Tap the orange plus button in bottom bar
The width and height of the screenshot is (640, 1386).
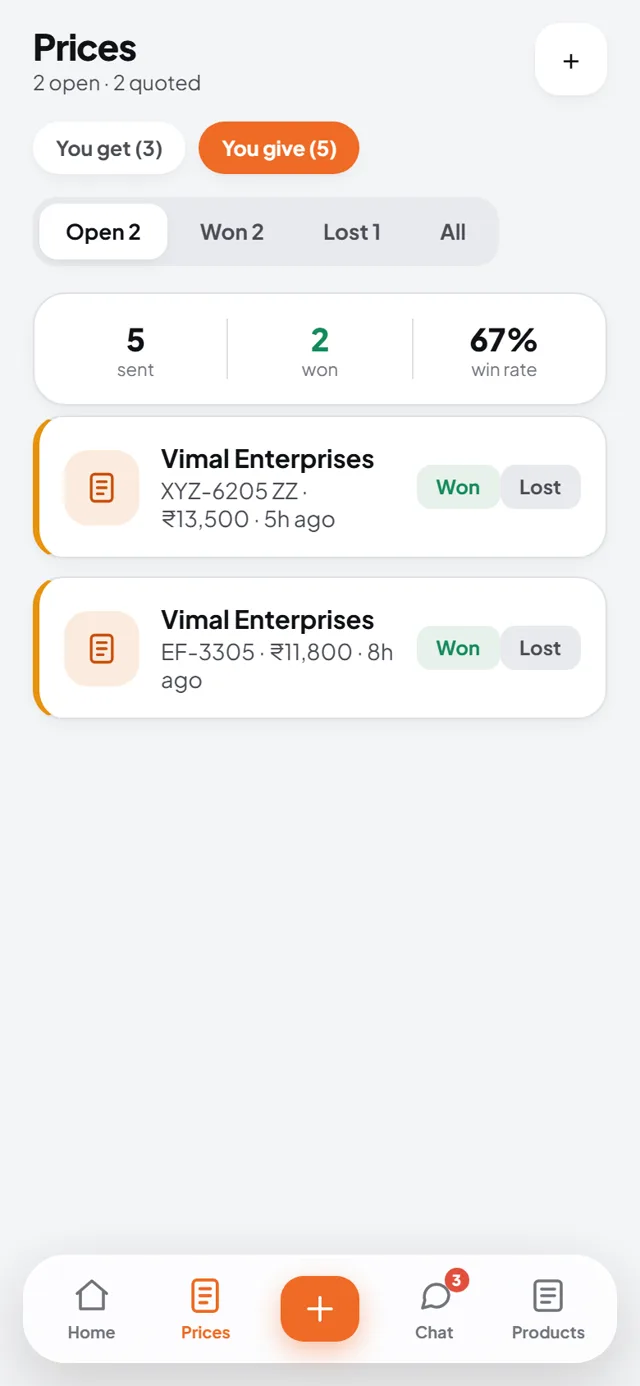coord(320,1309)
